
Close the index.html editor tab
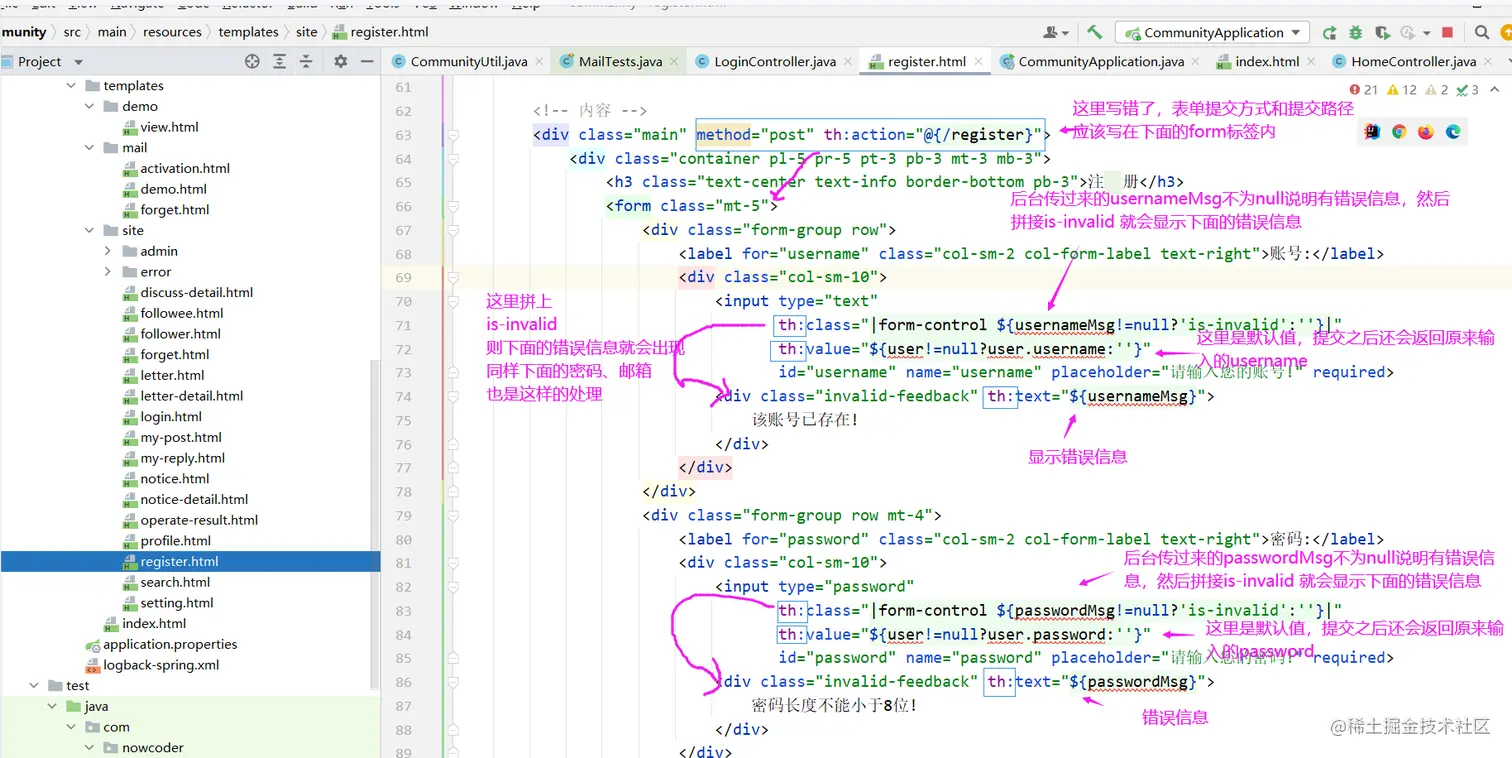point(1312,61)
